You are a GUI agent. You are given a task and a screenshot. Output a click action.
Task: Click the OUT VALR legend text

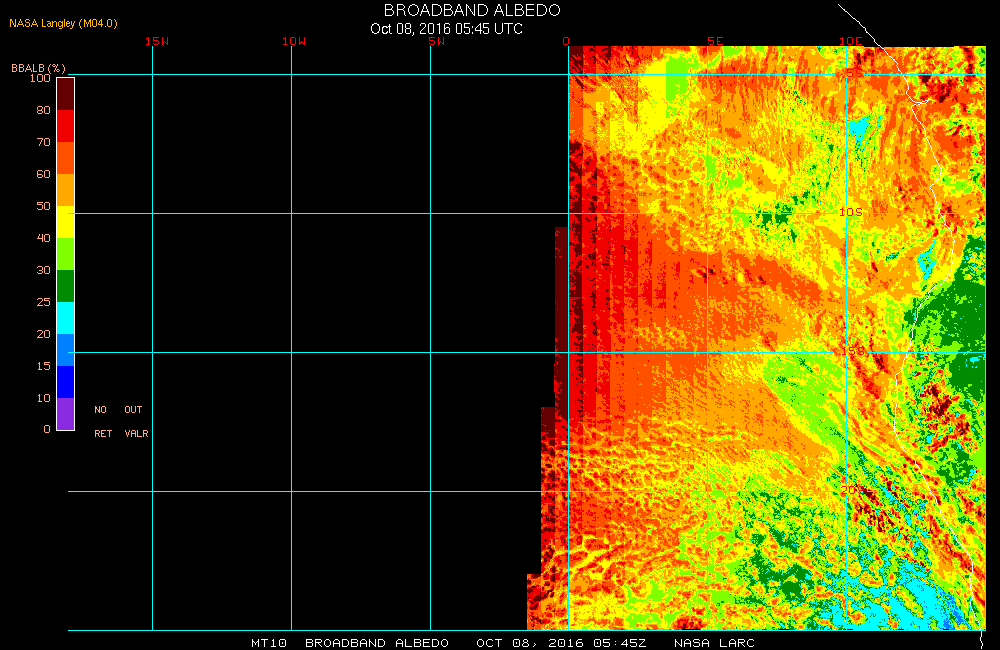[x=134, y=421]
